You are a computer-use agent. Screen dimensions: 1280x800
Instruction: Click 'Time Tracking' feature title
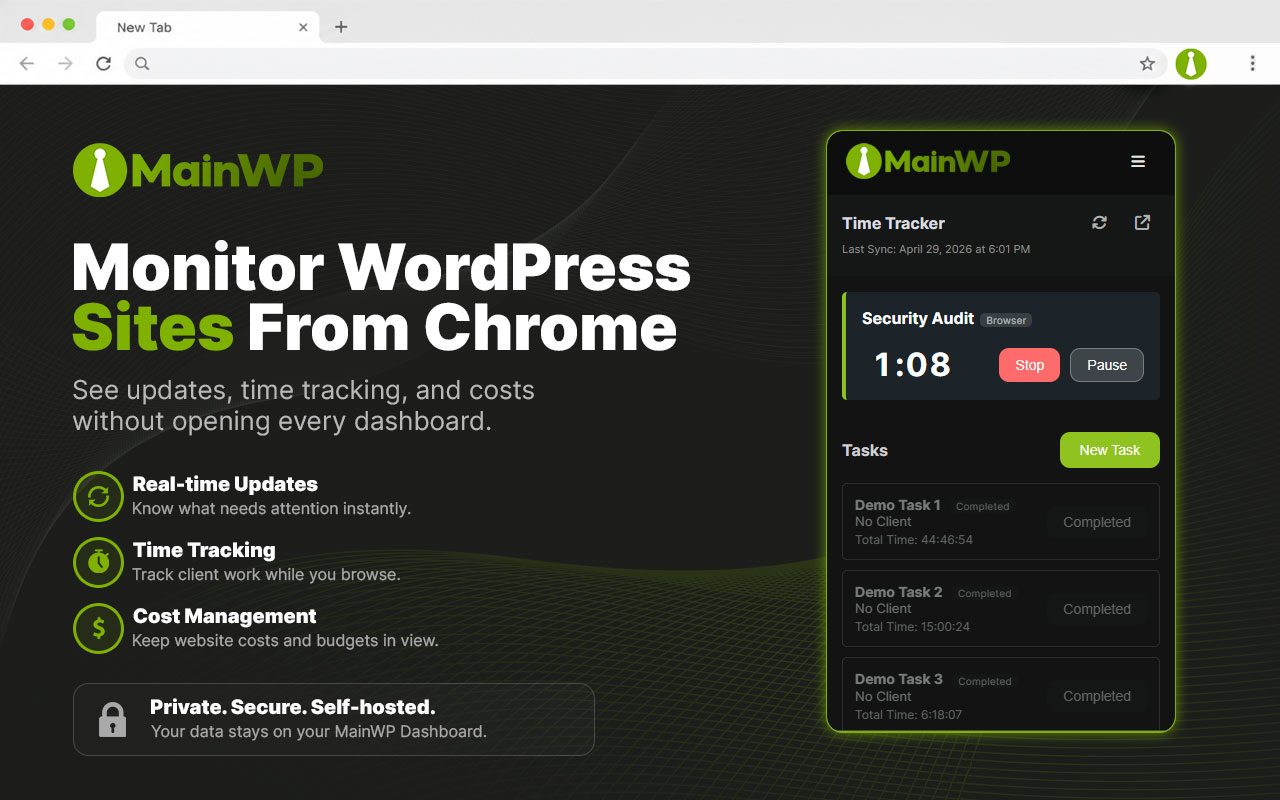point(204,550)
